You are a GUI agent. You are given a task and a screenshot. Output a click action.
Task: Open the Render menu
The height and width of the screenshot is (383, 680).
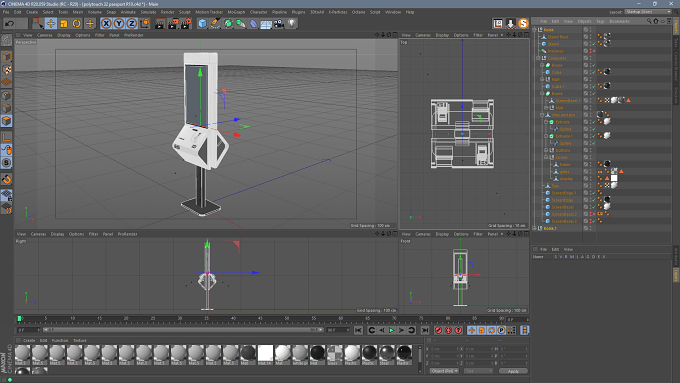point(167,12)
